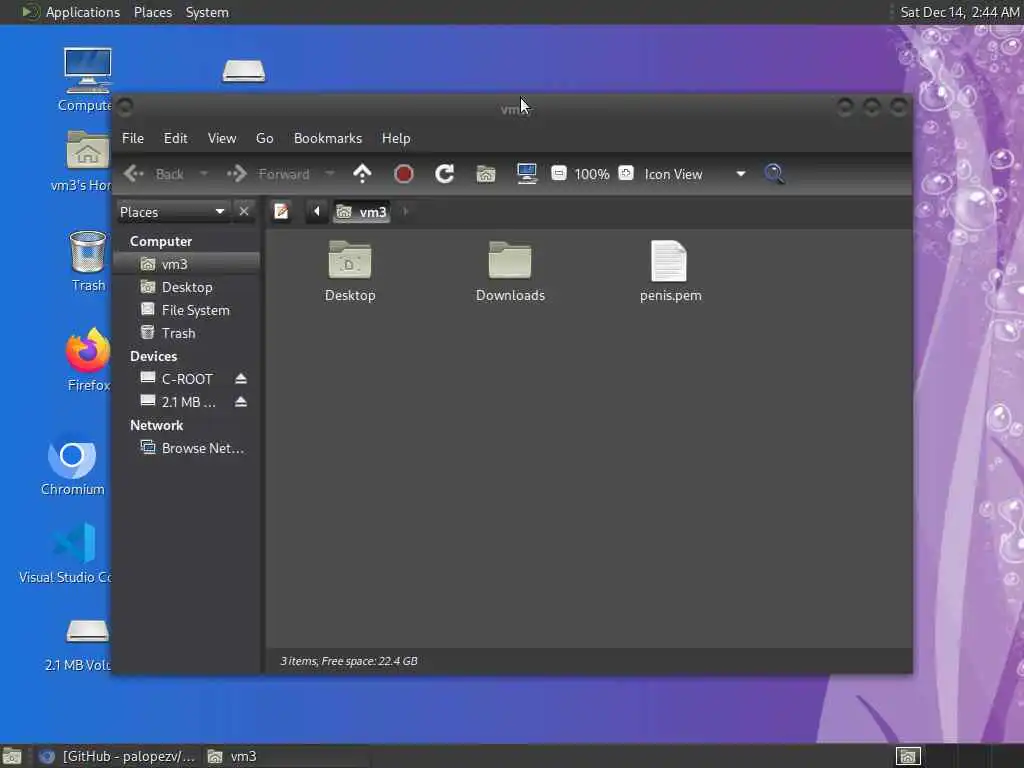Viewport: 1024px width, 768px height.
Task: Open Back history dropdown arrow
Action: [x=204, y=174]
